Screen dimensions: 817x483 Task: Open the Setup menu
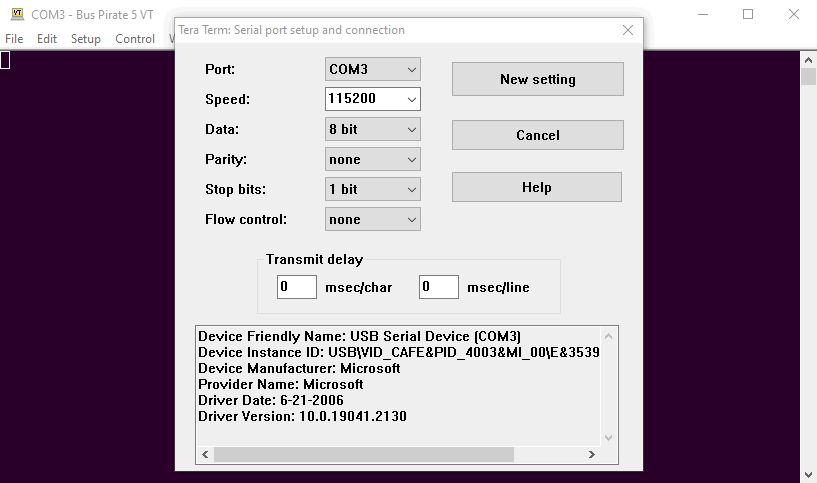click(85, 39)
